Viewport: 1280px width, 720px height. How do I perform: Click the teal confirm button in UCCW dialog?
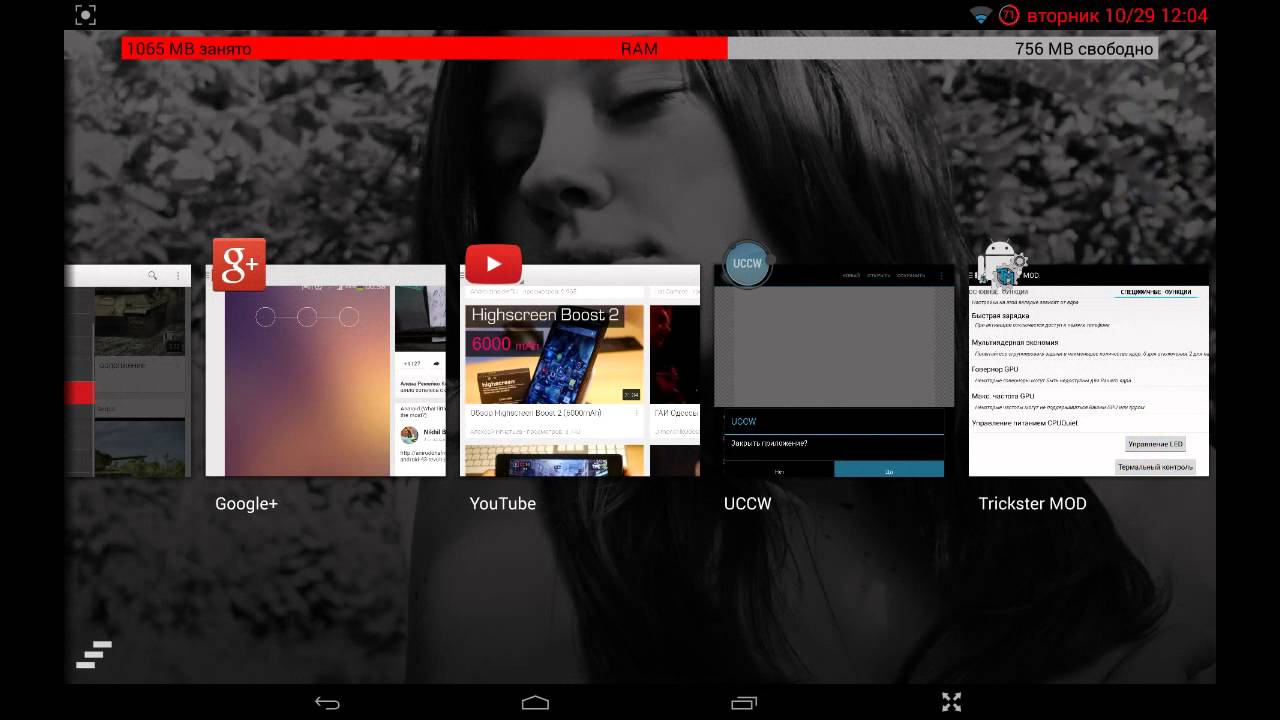tap(889, 469)
